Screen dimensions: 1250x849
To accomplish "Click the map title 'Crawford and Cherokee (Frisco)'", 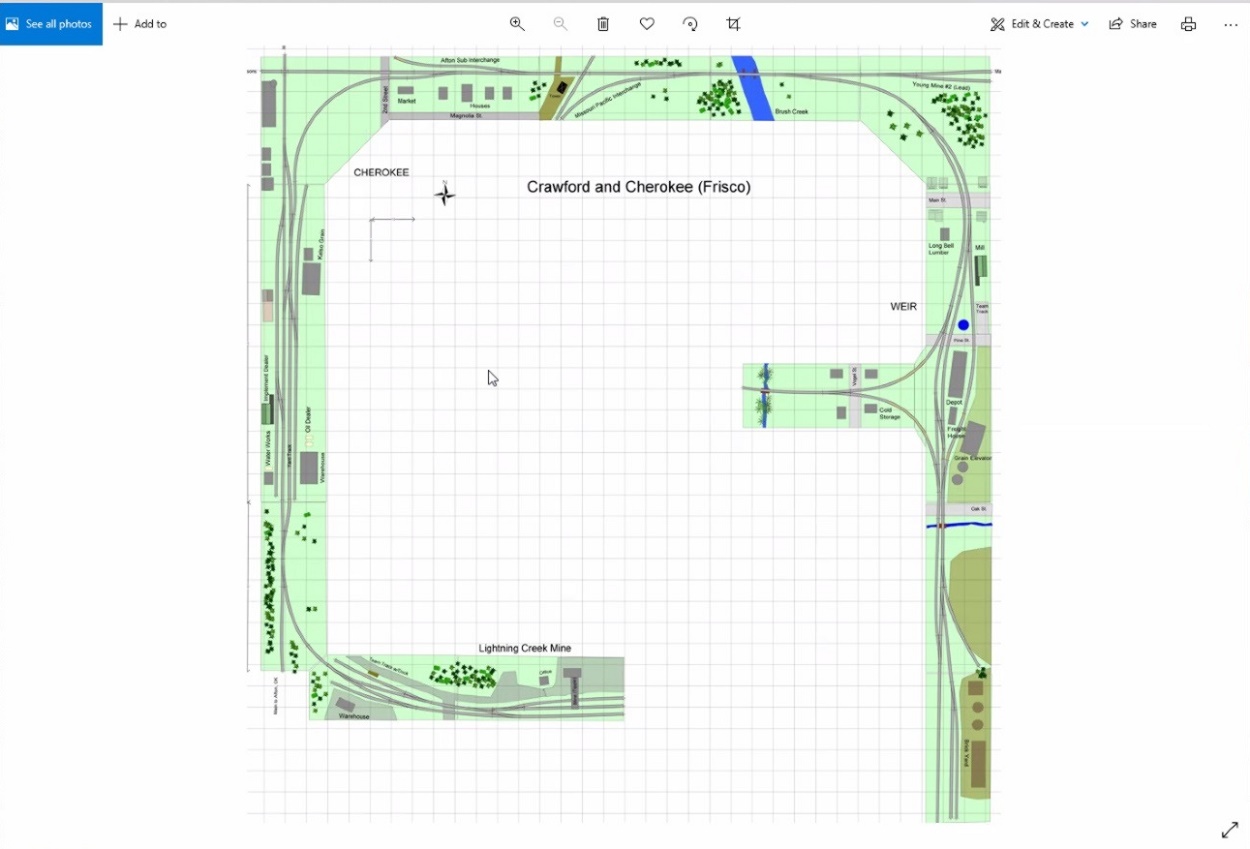I will click(x=638, y=187).
